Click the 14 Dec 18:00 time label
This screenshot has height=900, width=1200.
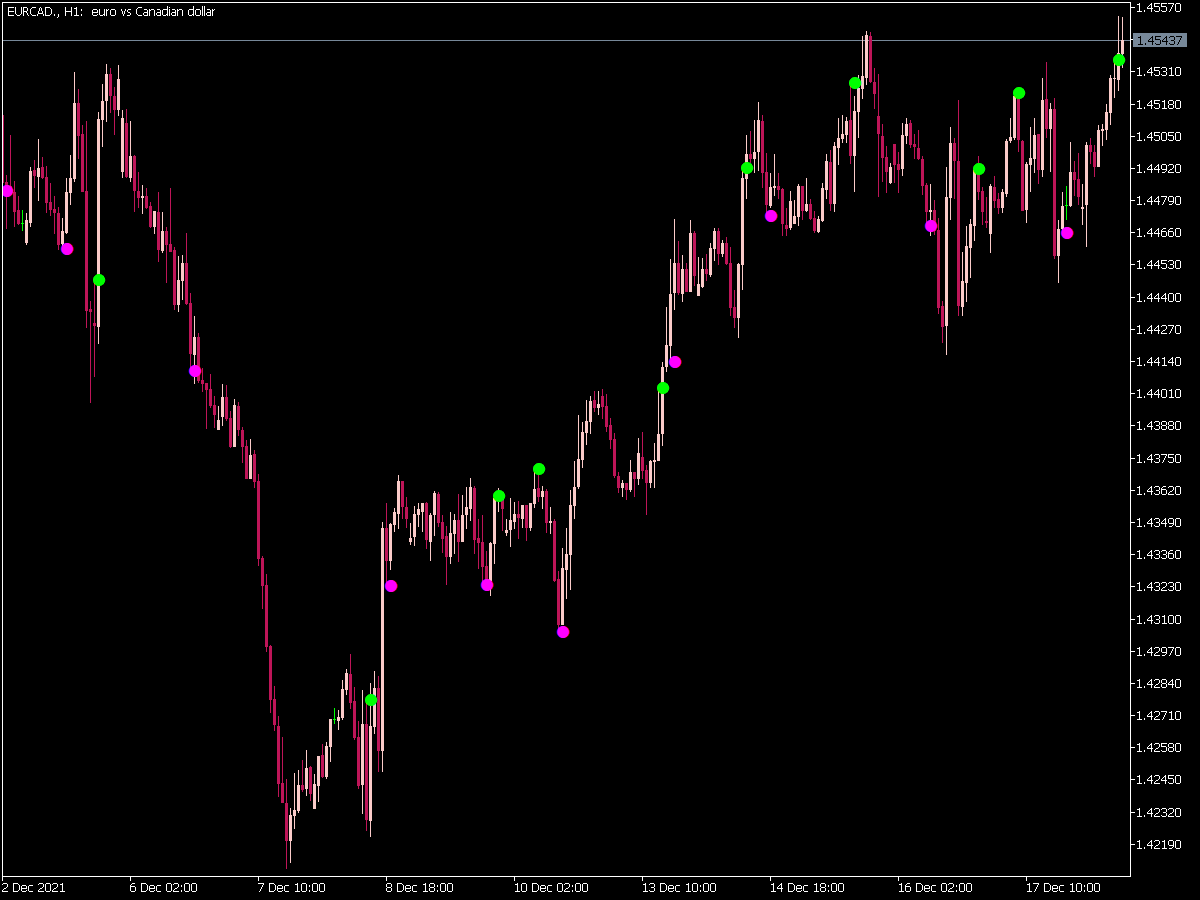tap(807, 887)
